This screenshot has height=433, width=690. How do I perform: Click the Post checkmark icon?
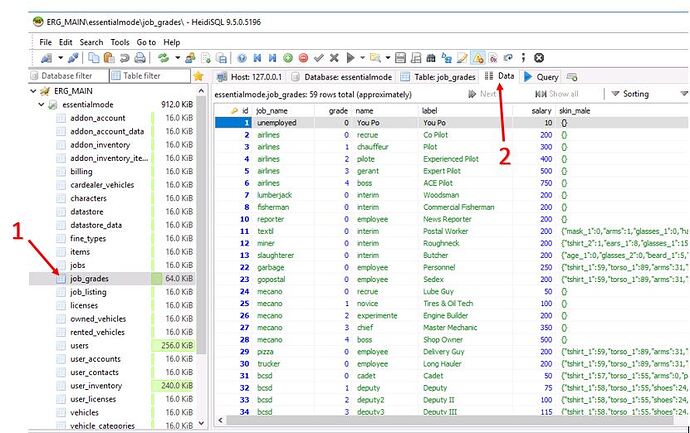(319, 58)
